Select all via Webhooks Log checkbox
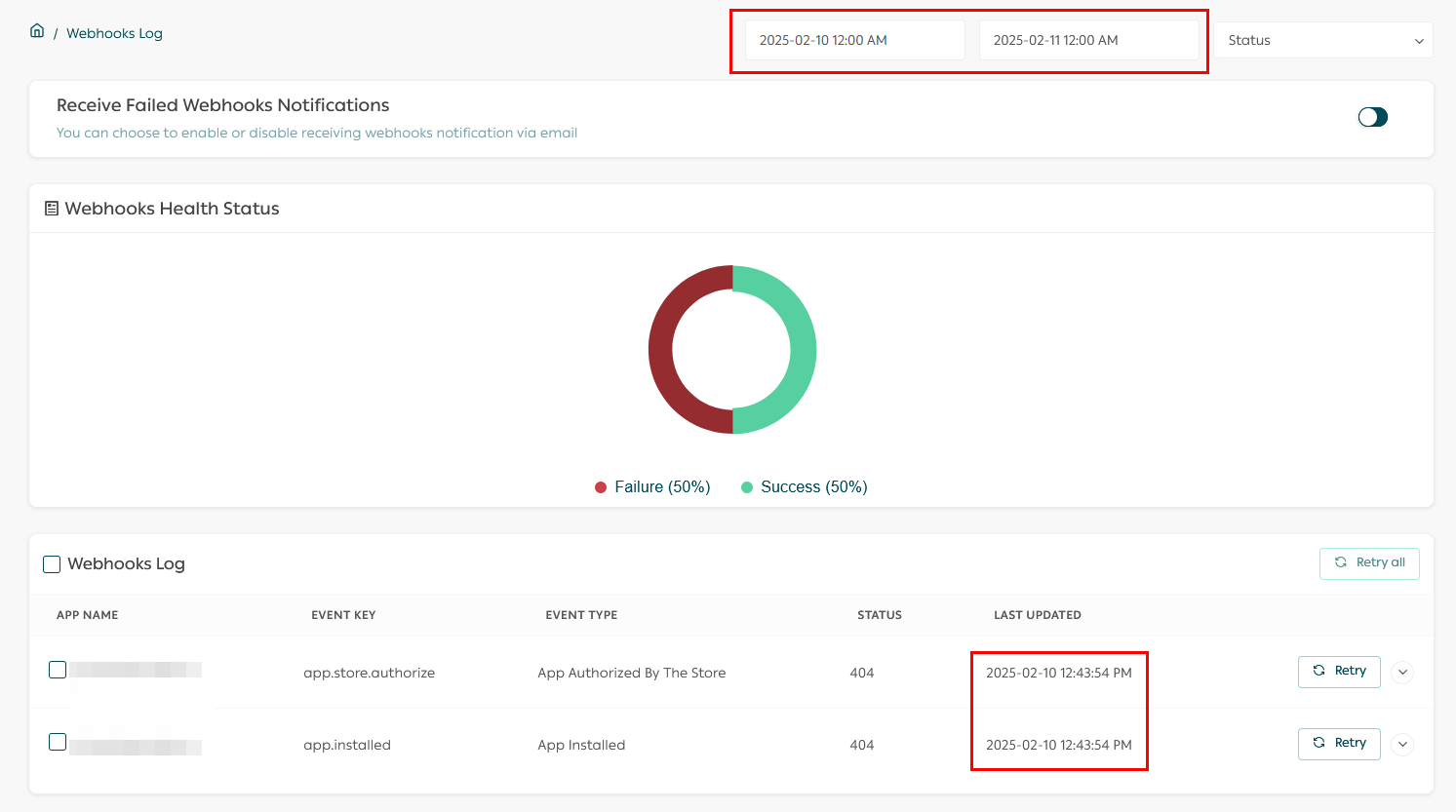This screenshot has width=1456, height=812. click(52, 564)
